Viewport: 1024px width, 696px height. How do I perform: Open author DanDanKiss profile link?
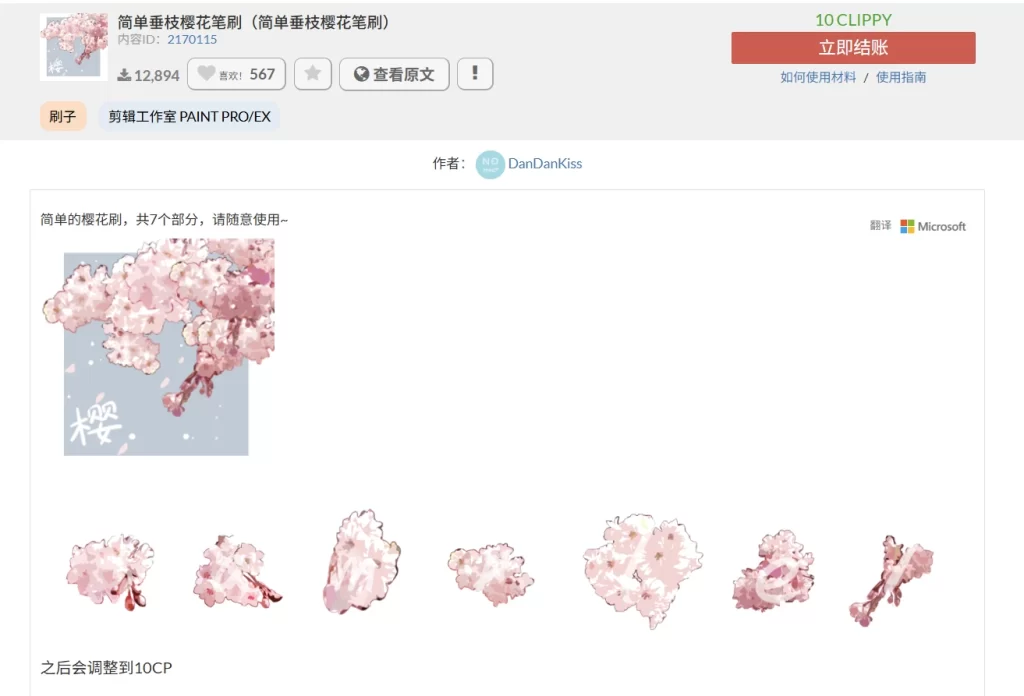coord(545,164)
